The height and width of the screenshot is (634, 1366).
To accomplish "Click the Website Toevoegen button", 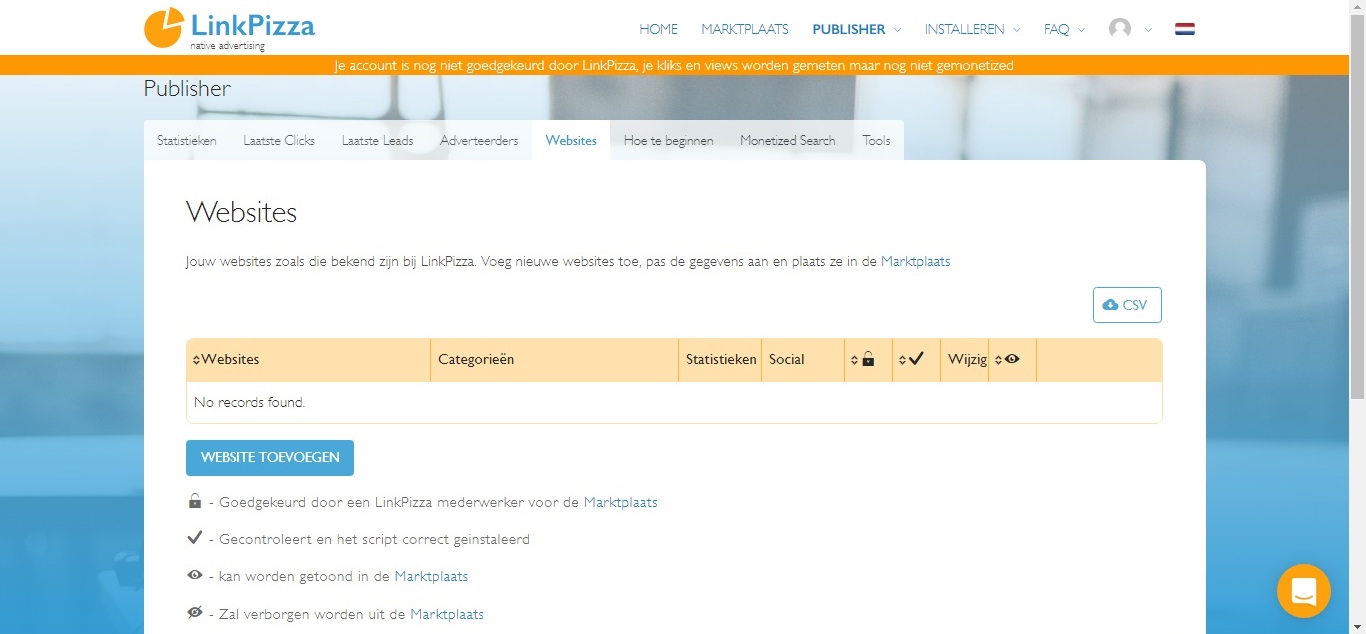I will point(270,458).
